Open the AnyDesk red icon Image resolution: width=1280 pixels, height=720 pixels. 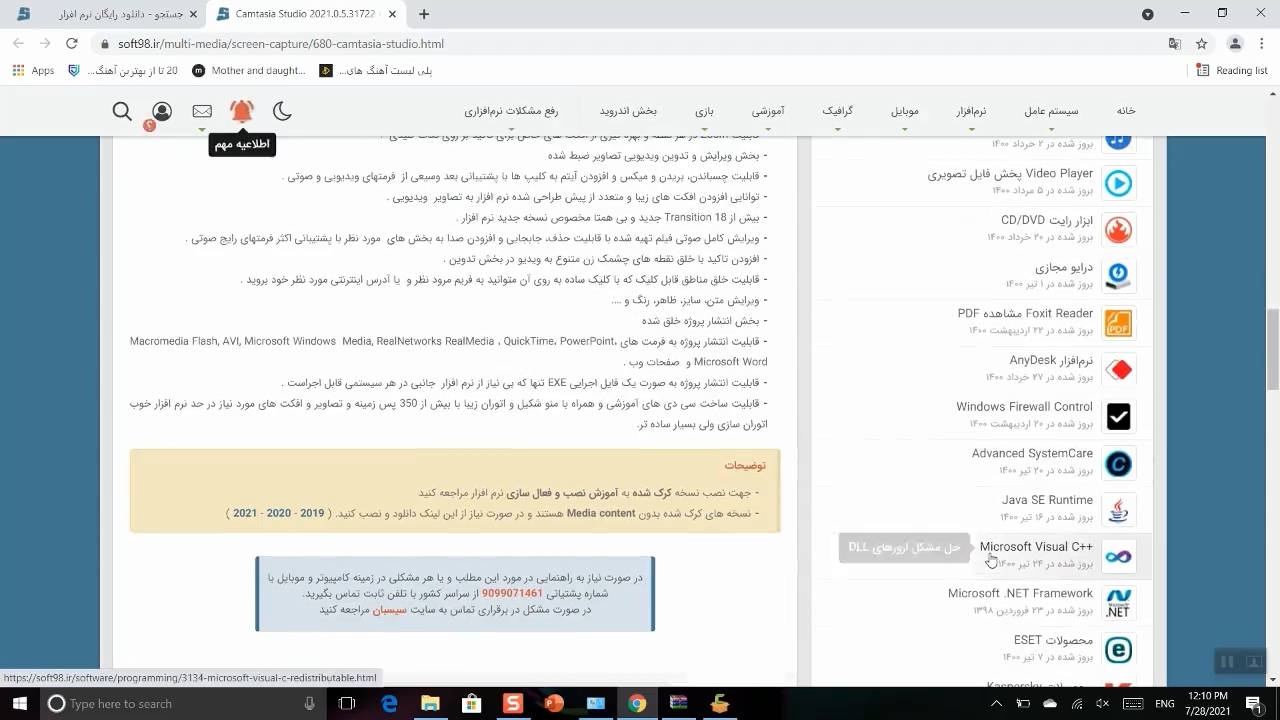[x=1118, y=370]
